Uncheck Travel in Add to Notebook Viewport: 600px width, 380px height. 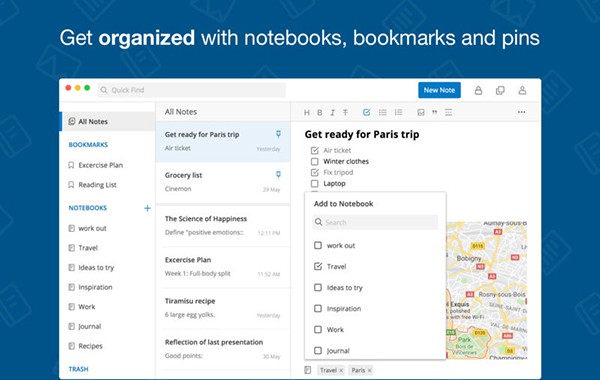pyautogui.click(x=318, y=266)
